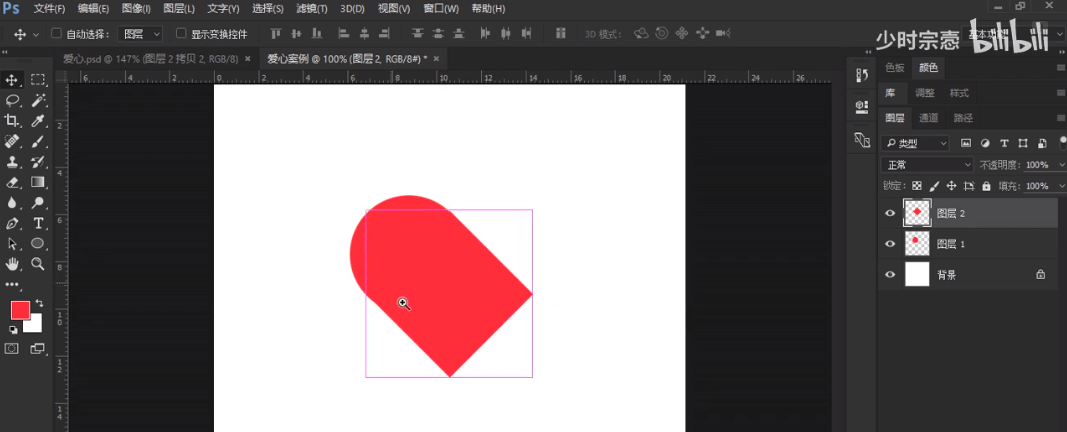The image size is (1067, 432).
Task: Select the Path Selection tool
Action: pos(12,244)
